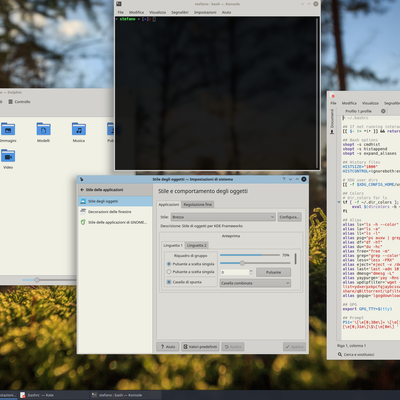Viewport: 400px width, 400px height.
Task: Open the File menu in Konsole
Action: click(120, 12)
